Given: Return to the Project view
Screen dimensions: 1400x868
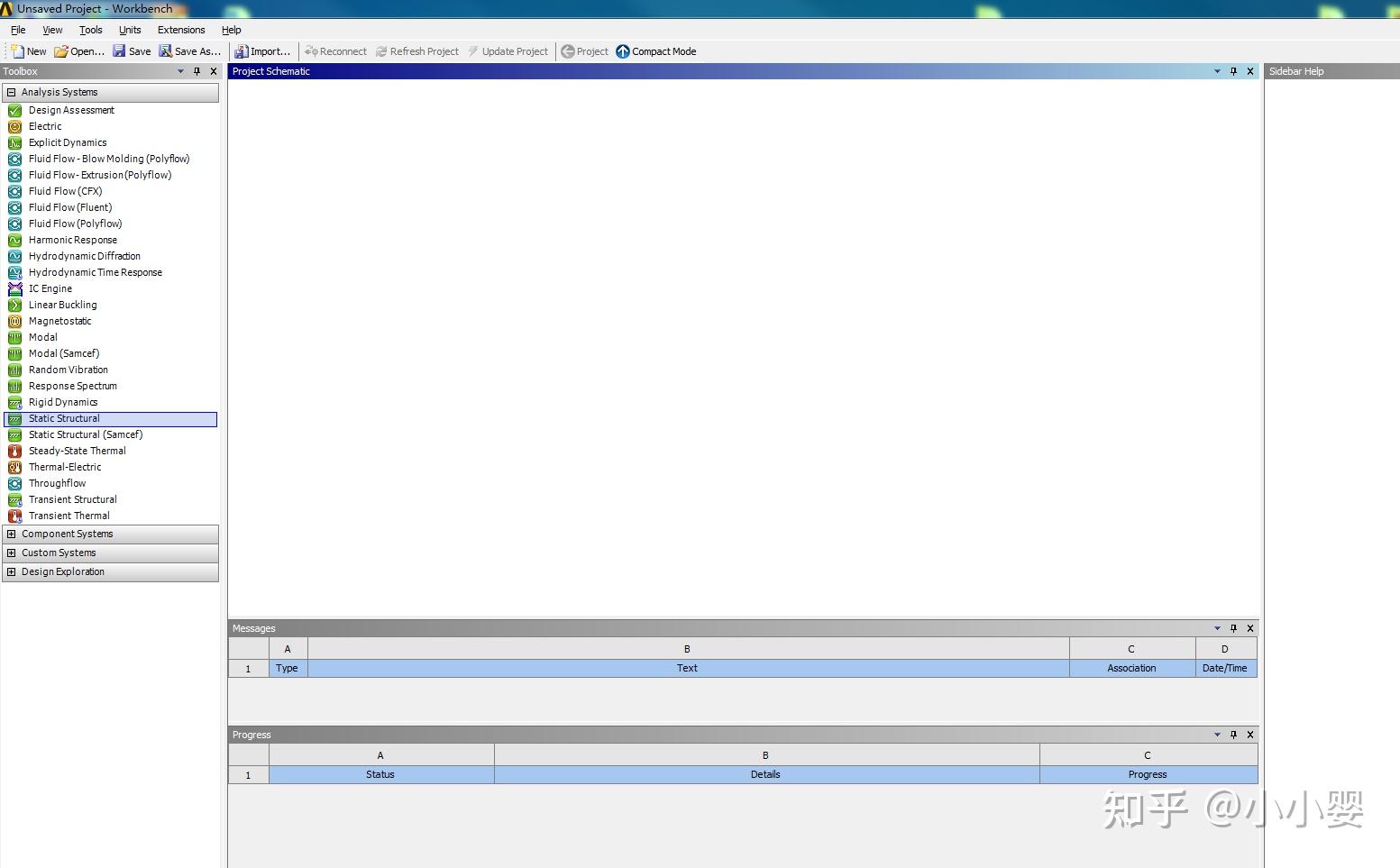Looking at the screenshot, I should coord(584,51).
